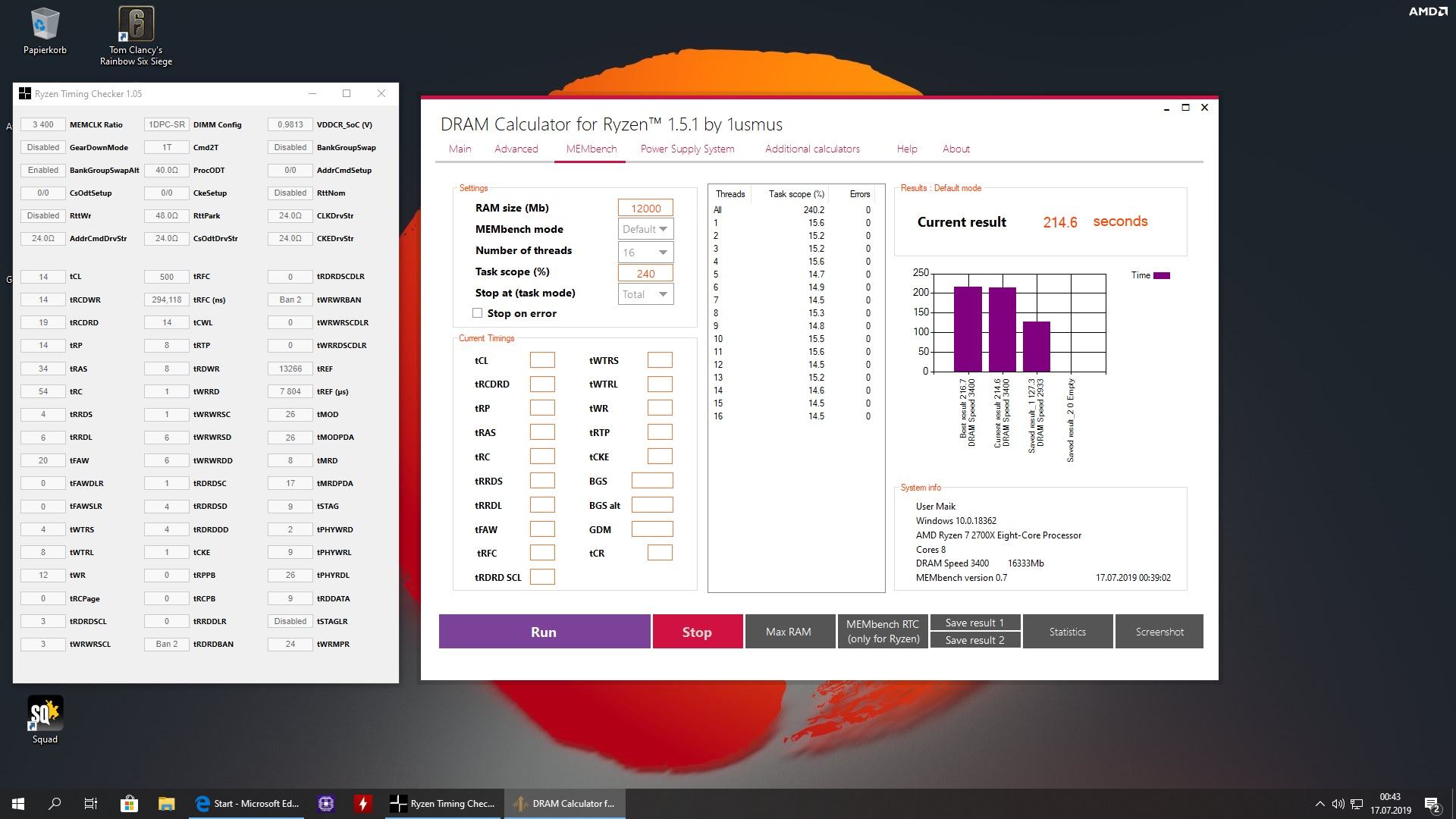Click Ryzen Timing Checker title bar icon

[x=25, y=93]
